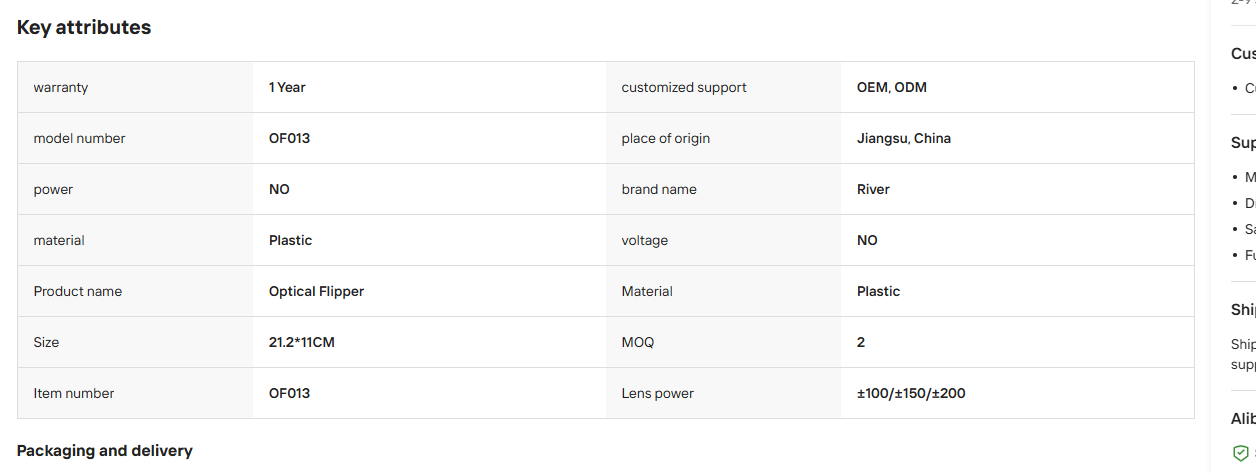Select the brand name label cell
This screenshot has height=473, width=1256.
723,189
